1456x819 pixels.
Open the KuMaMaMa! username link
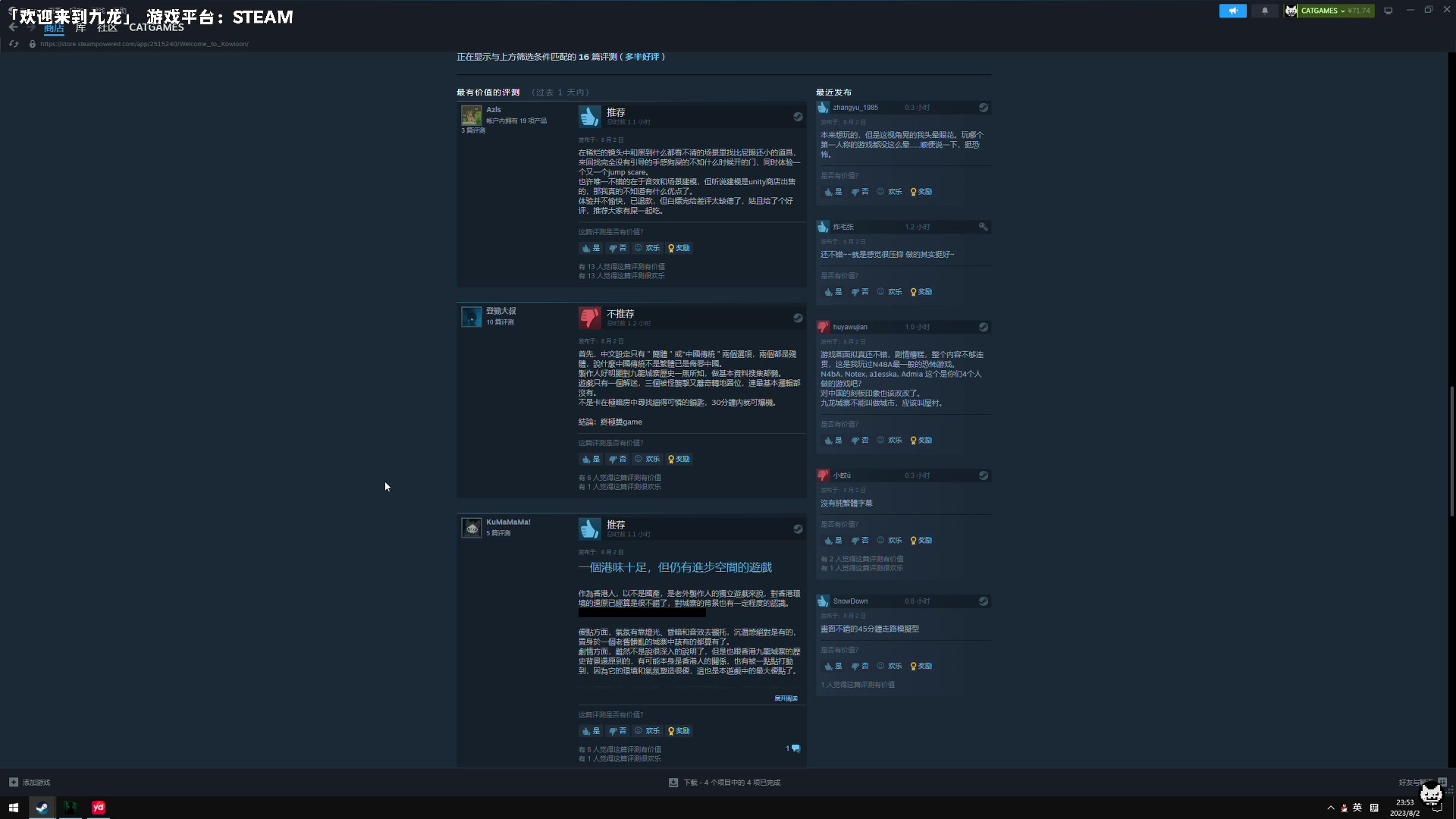point(508,522)
